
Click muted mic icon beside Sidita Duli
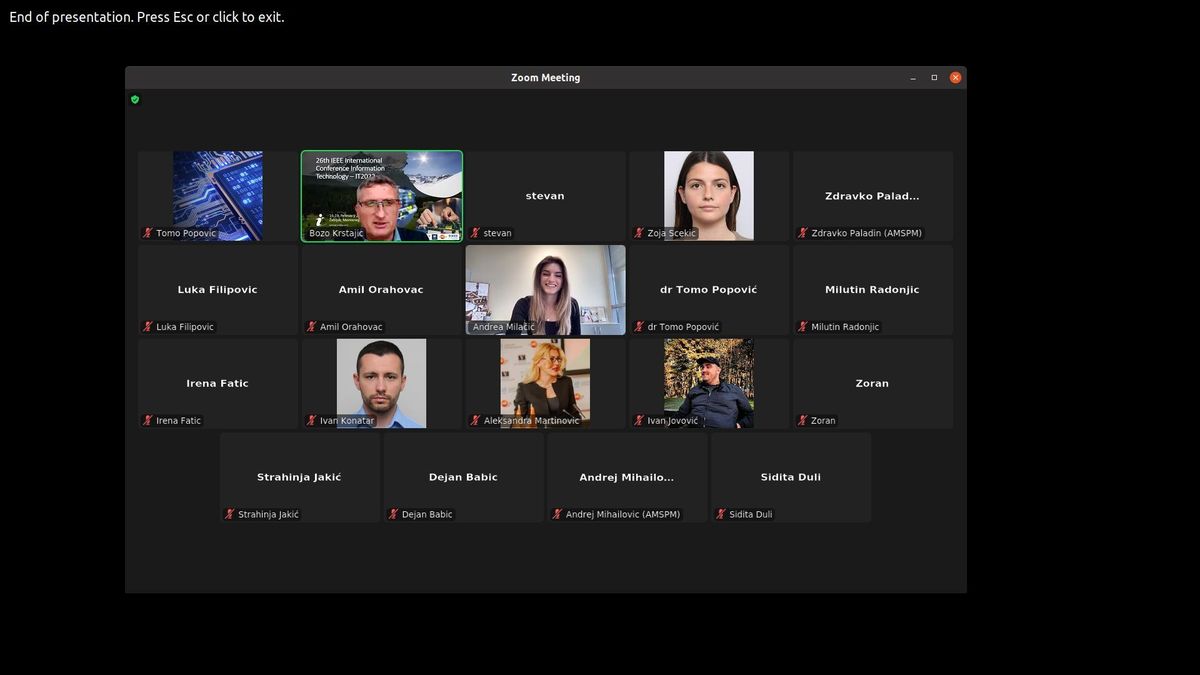(721, 514)
